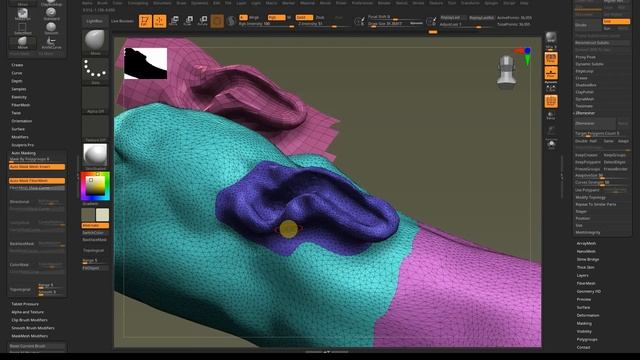Click the FillObject button
The height and width of the screenshot is (360, 640).
(96, 268)
